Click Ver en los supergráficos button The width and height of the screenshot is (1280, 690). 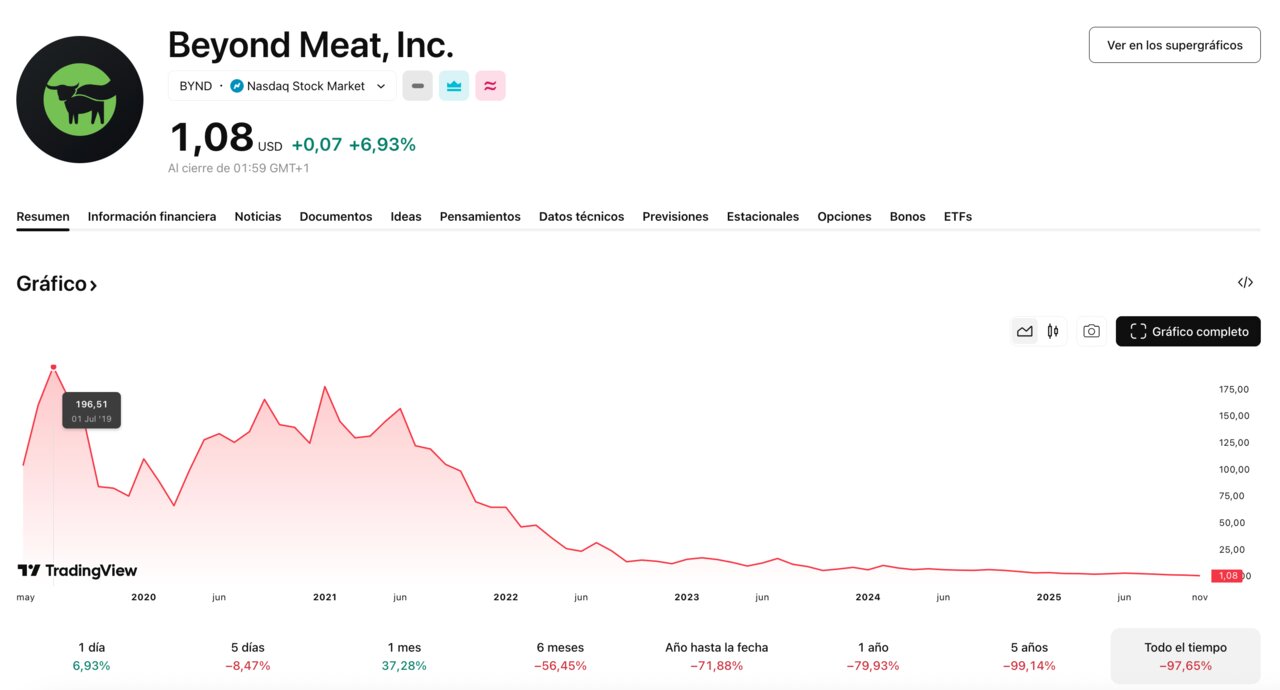coord(1174,45)
